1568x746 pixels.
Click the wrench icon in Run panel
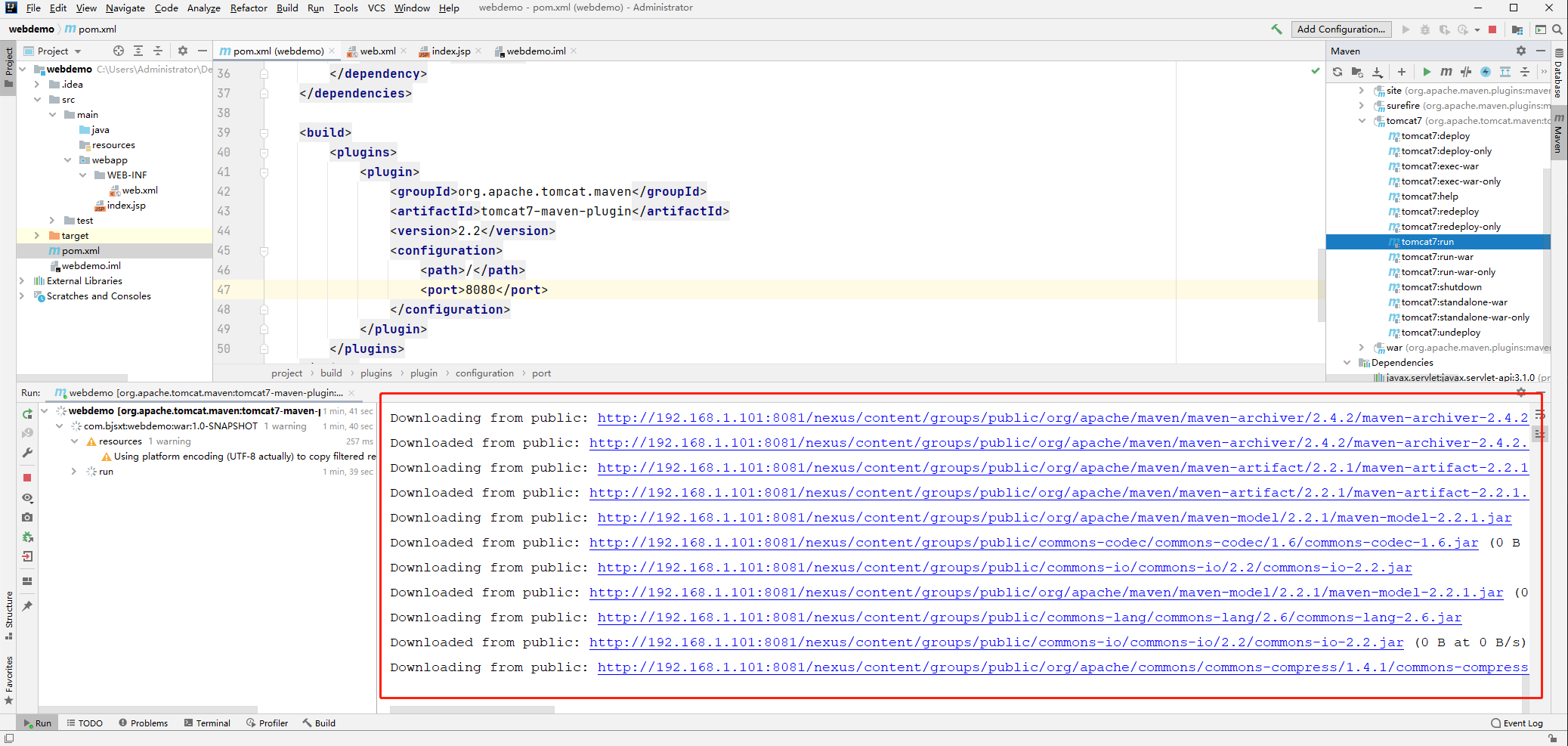[x=27, y=453]
